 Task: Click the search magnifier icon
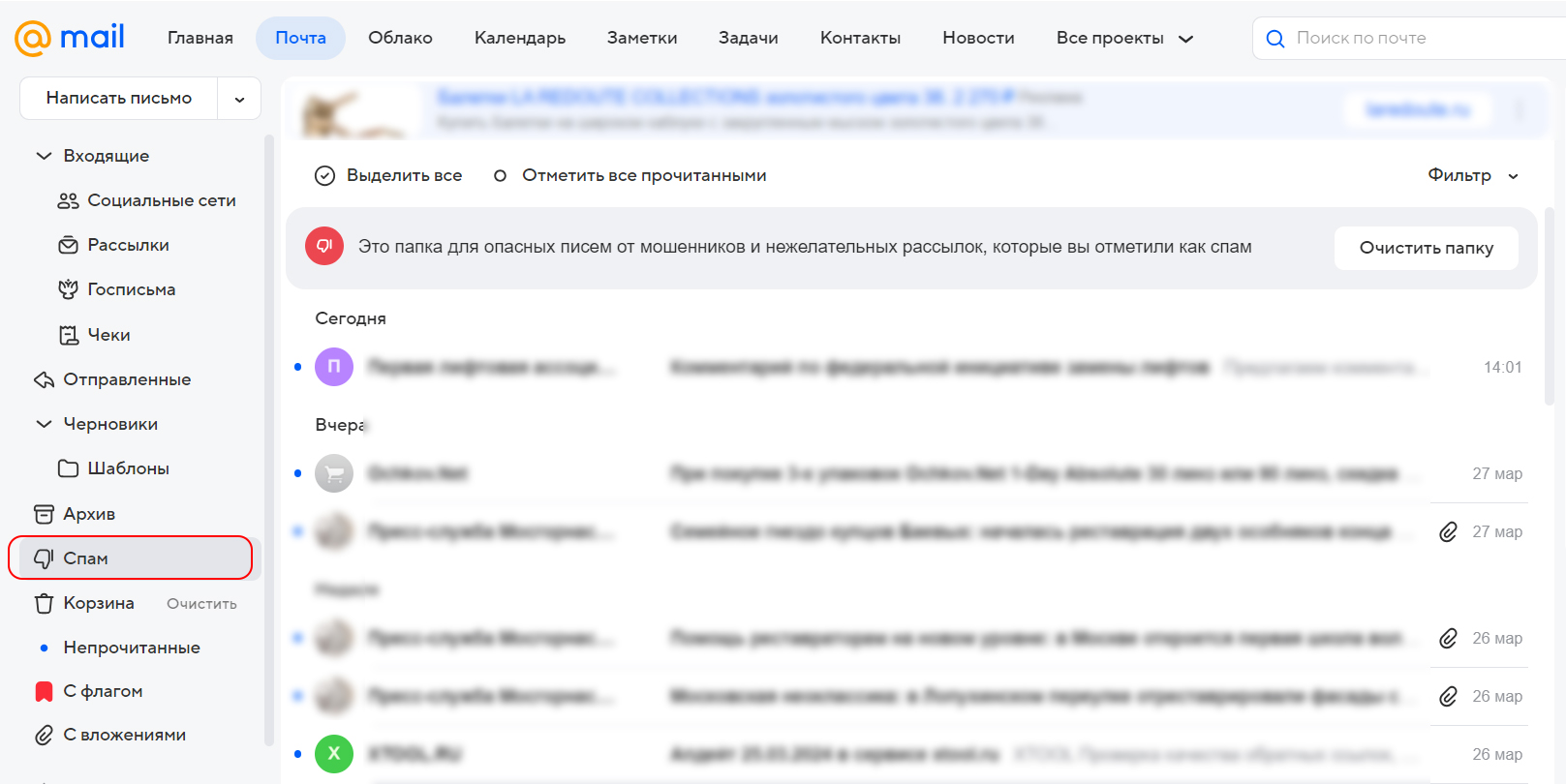point(1275,39)
